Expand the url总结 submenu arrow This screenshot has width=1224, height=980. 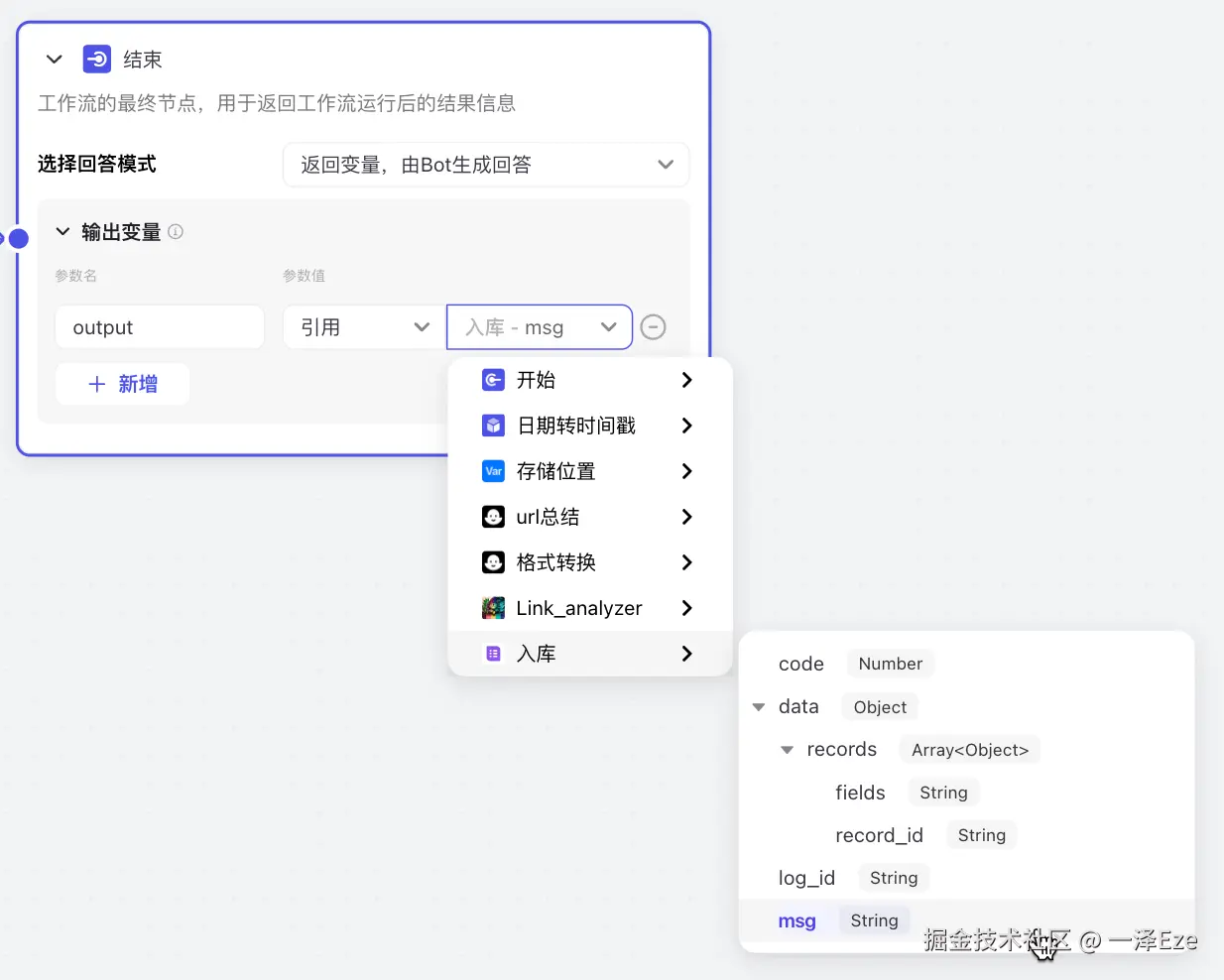tap(686, 517)
